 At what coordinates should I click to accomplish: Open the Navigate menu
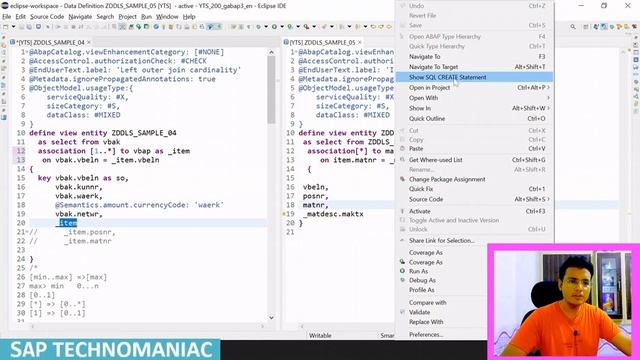pos(80,17)
